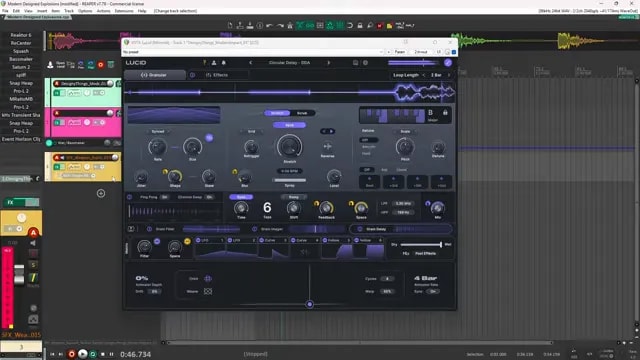Open Lucid settings gear icon
Image resolution: width=640 pixels, height=360 pixels.
(x=365, y=63)
